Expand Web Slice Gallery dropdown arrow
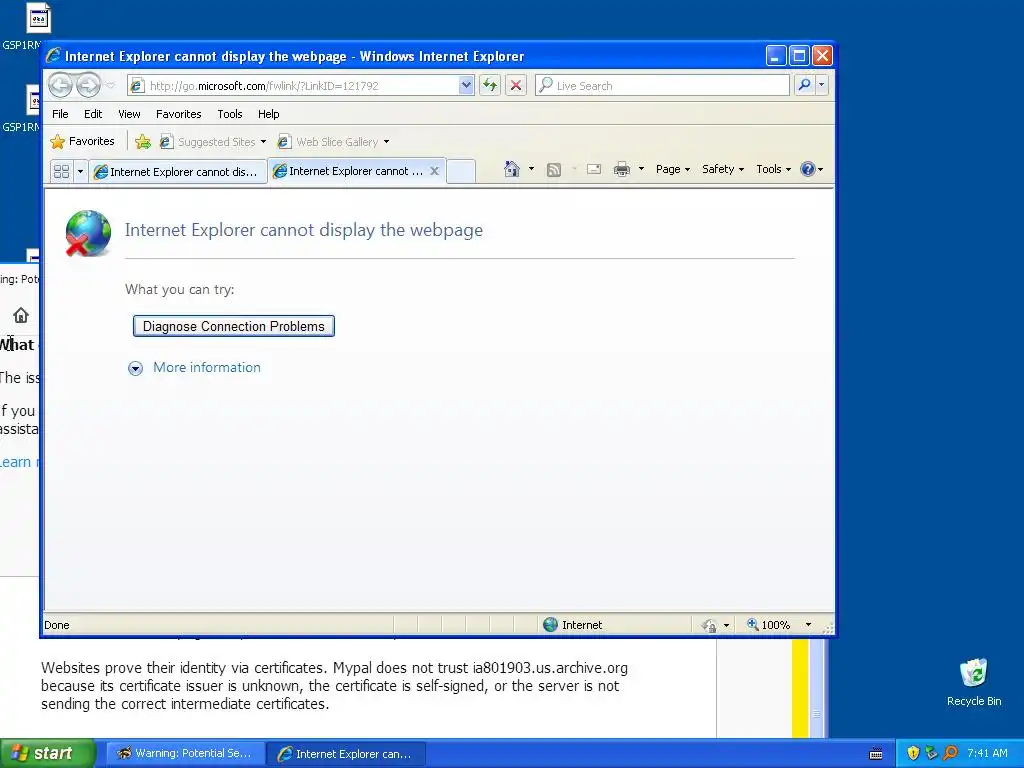The height and width of the screenshot is (768, 1024). (386, 142)
